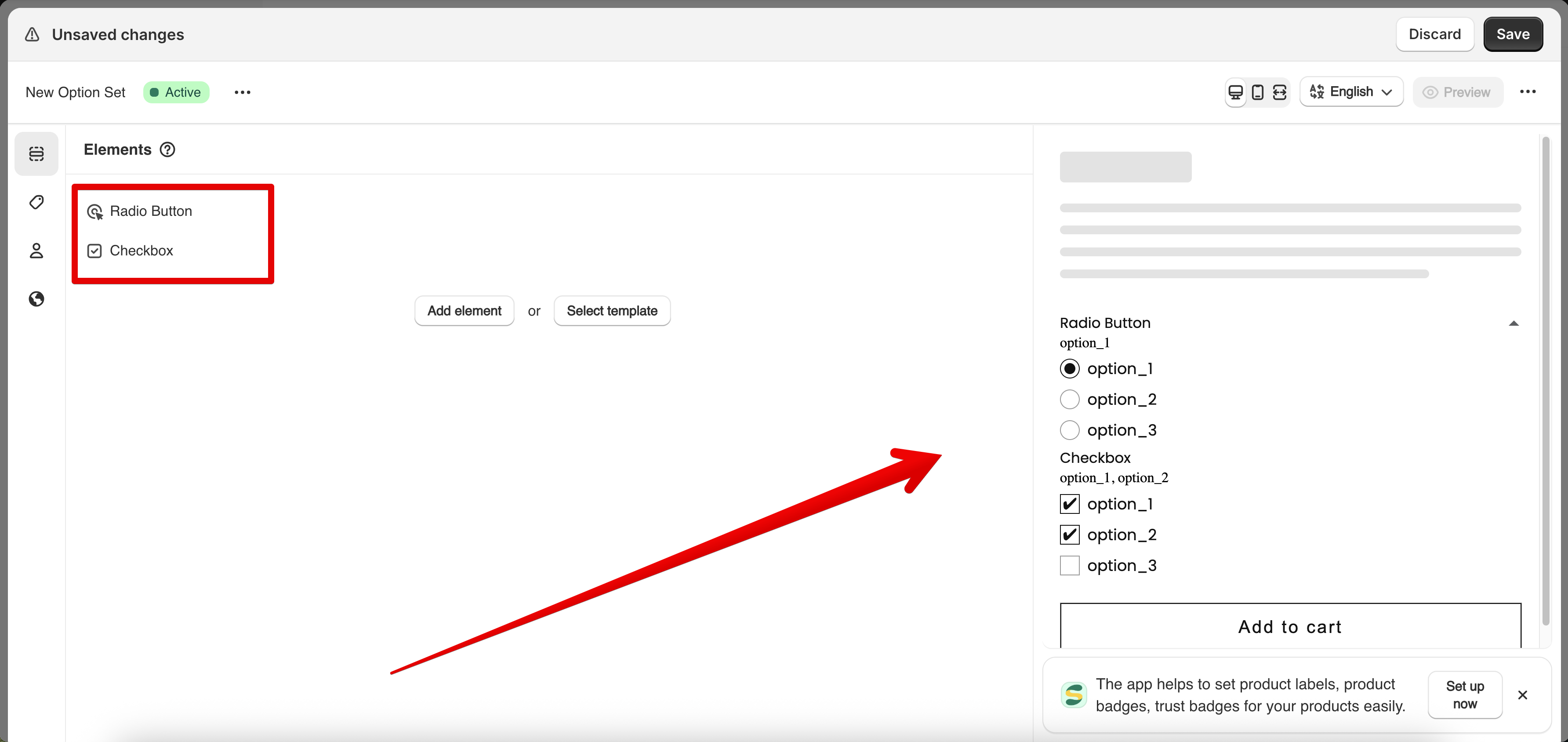Switch to desktop preview icon
1568x742 pixels.
(1236, 92)
